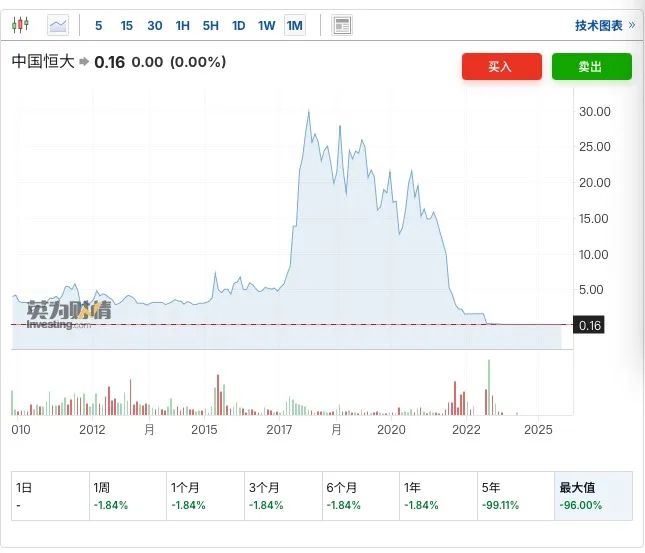Select the area chart type icon
Image resolution: width=645 pixels, height=553 pixels.
[x=59, y=25]
